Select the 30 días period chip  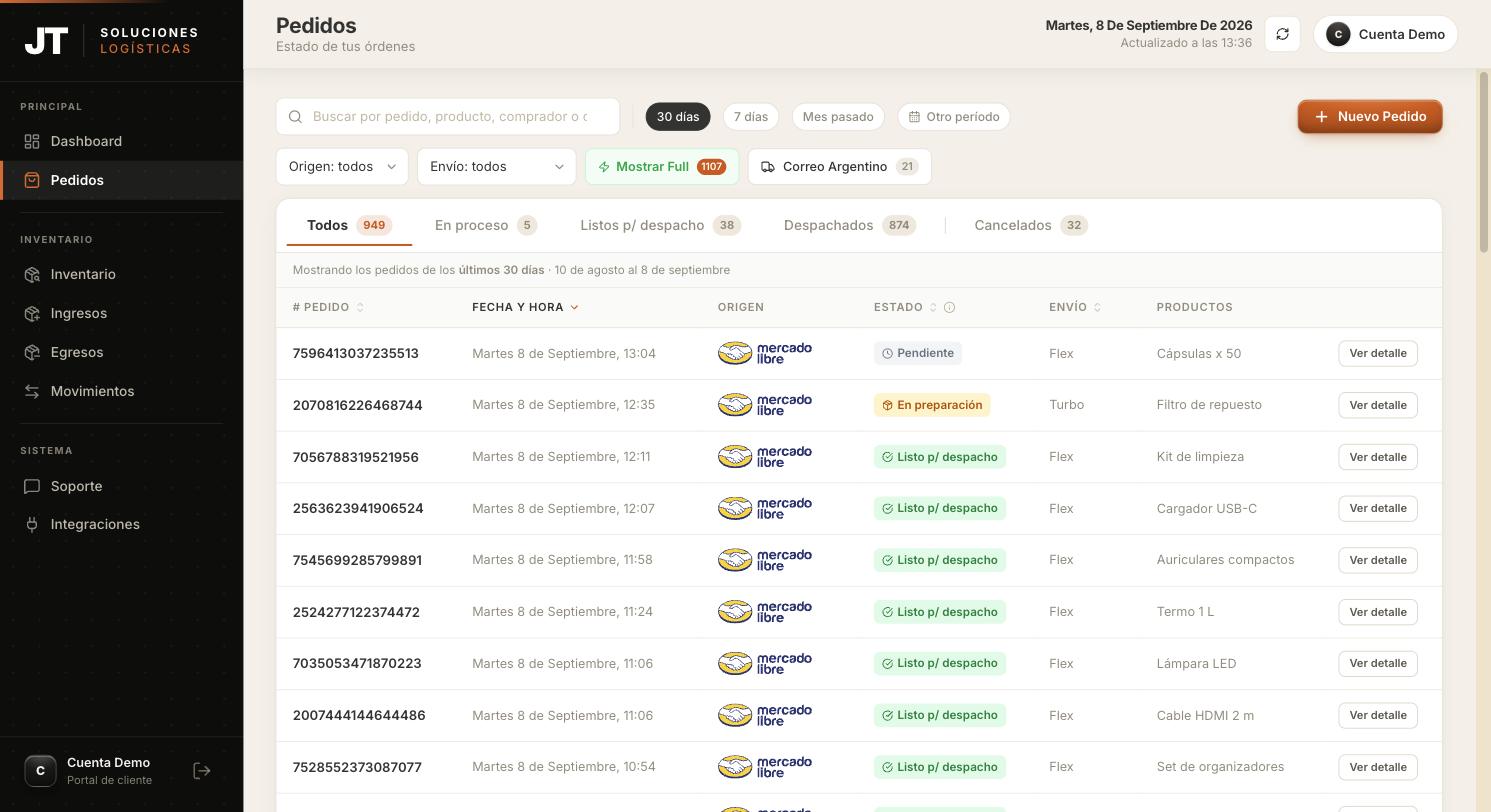pos(678,117)
